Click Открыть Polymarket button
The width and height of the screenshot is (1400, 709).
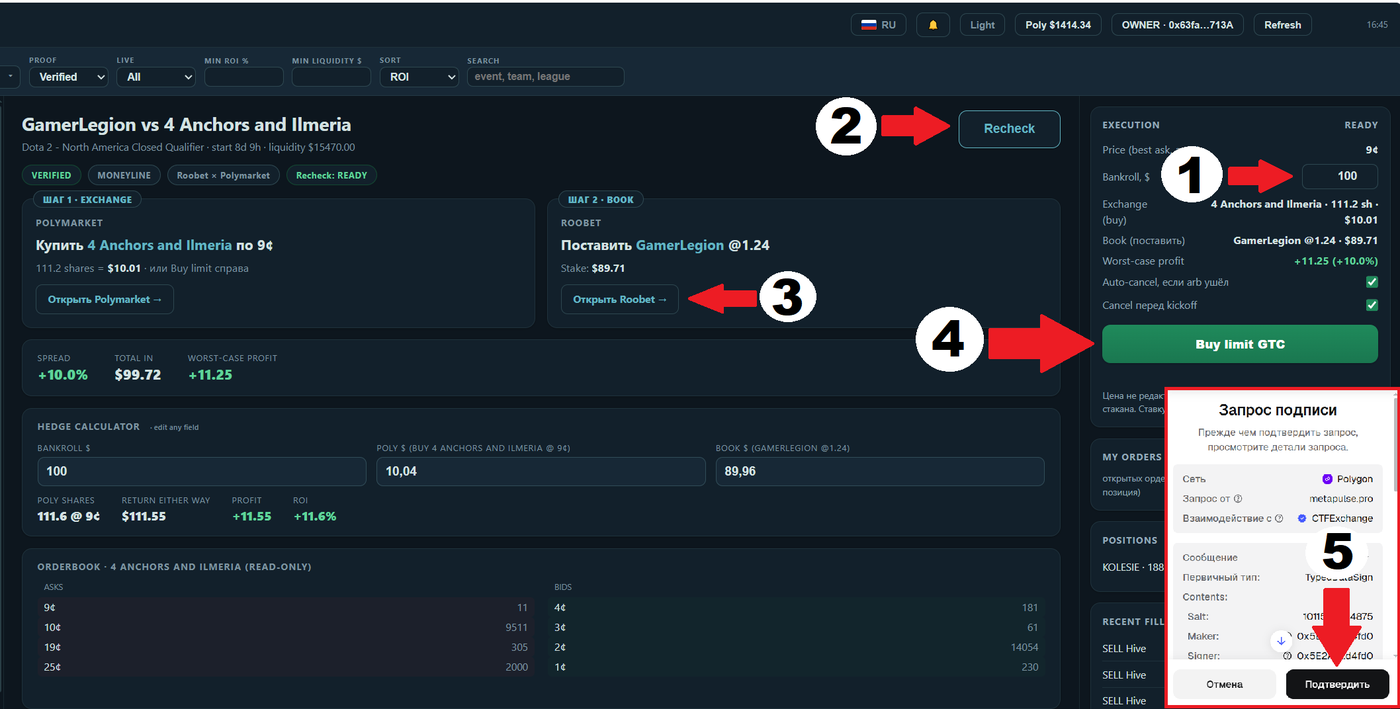104,299
